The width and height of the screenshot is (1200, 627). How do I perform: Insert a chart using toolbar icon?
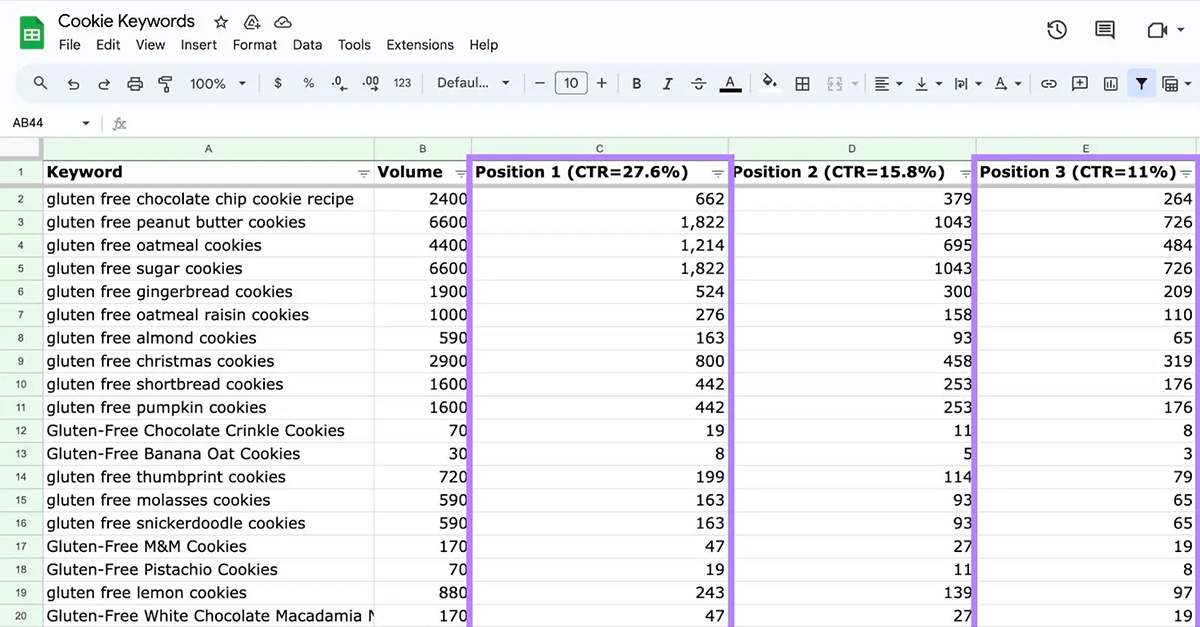(x=1110, y=84)
